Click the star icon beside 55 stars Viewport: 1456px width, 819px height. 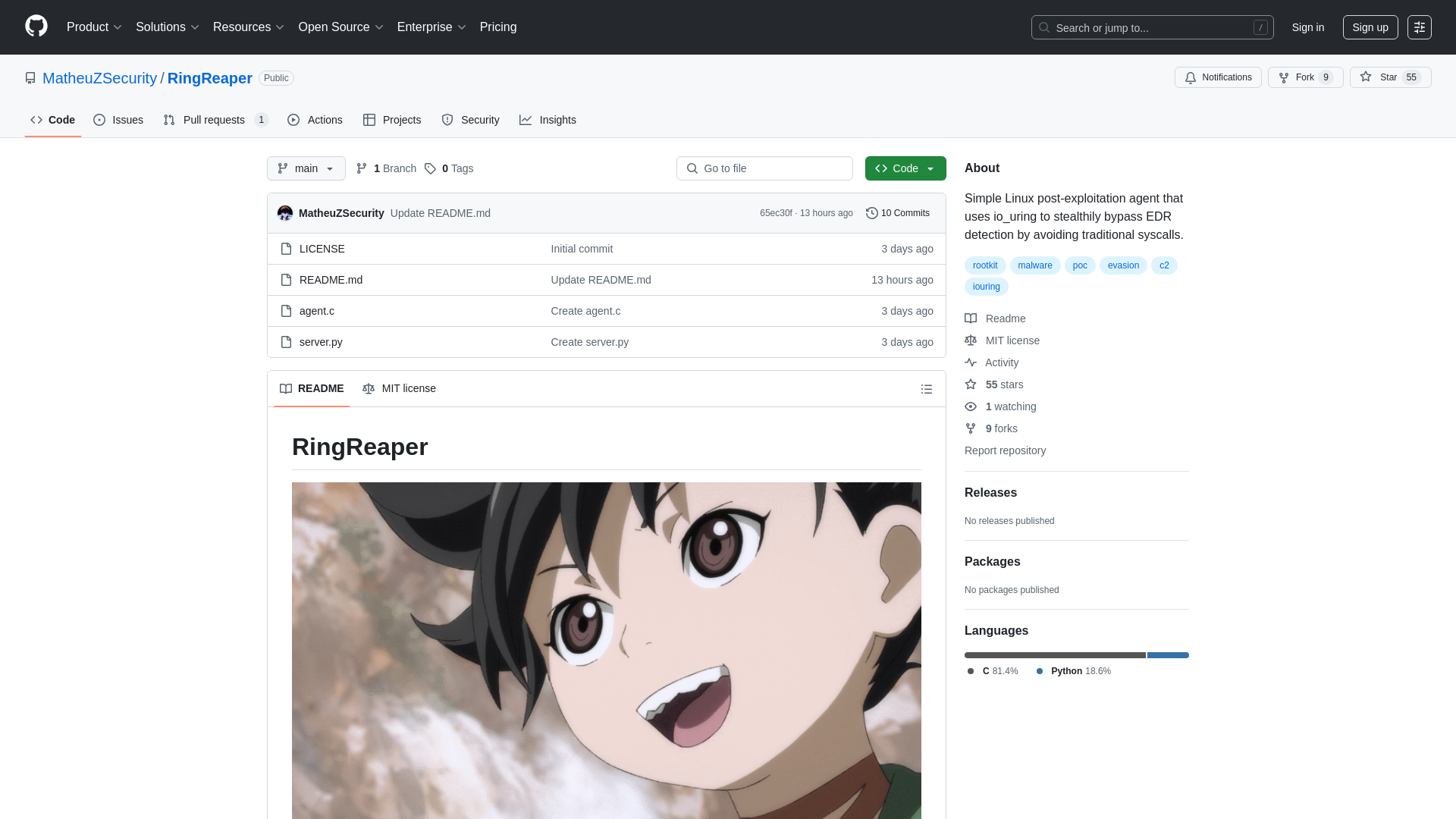[x=971, y=384]
